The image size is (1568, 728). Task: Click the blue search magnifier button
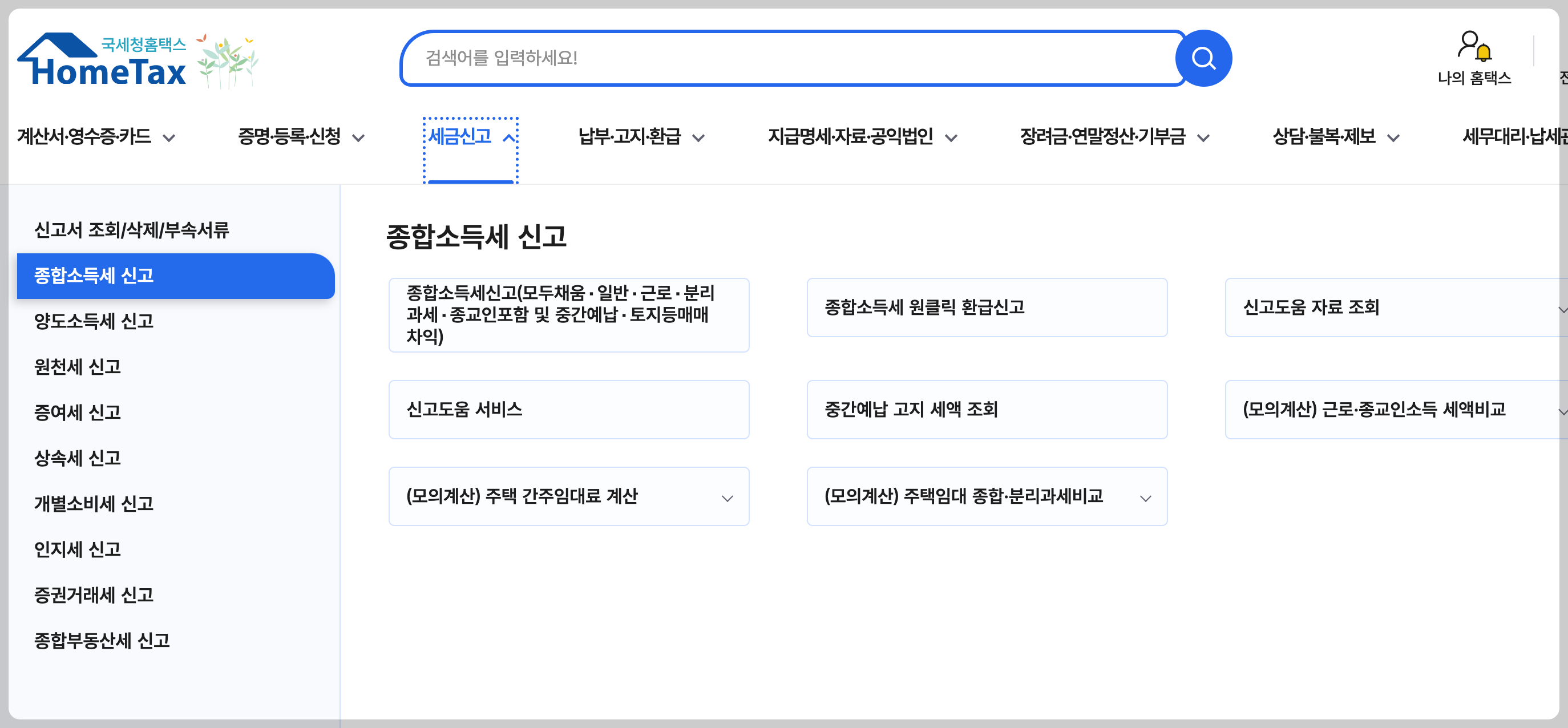coord(1203,58)
